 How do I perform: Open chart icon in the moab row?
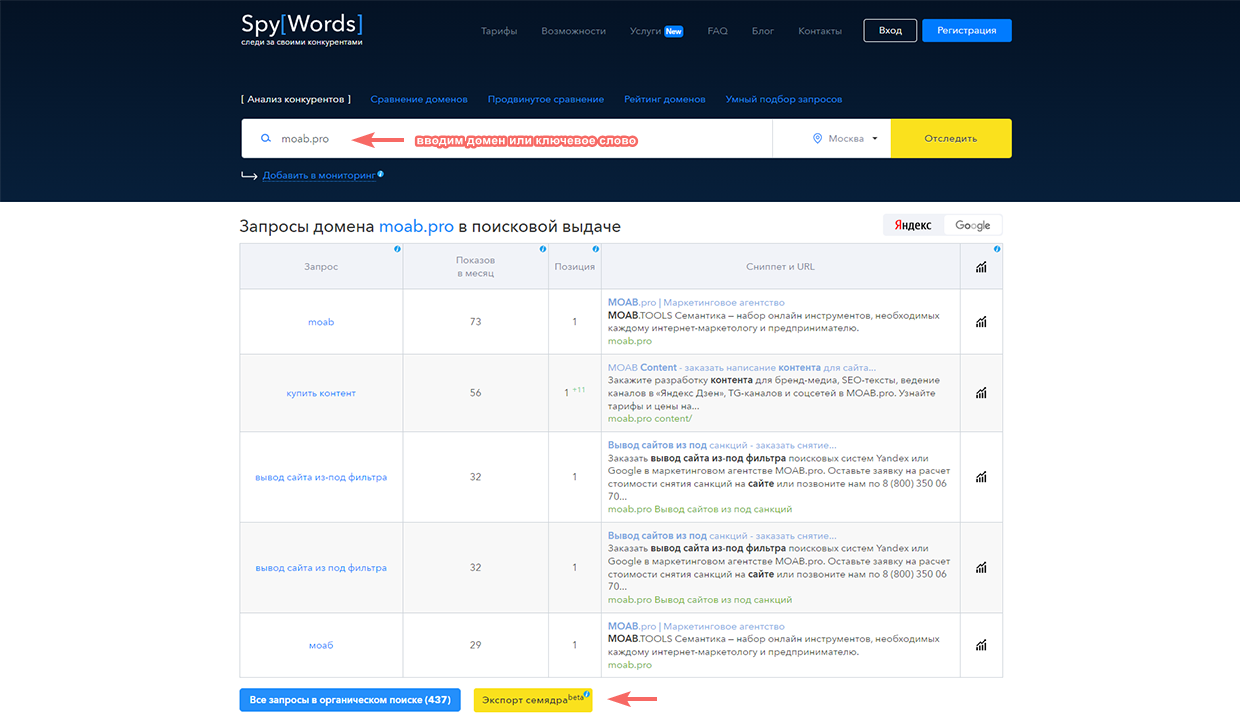(981, 322)
